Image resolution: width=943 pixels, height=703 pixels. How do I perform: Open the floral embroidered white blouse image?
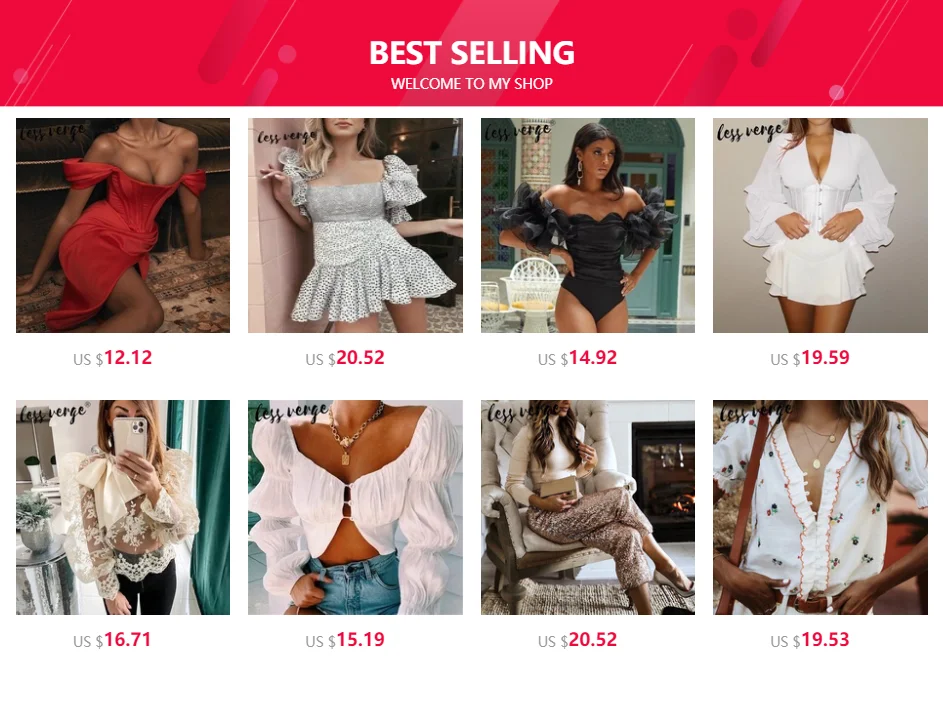coord(820,507)
